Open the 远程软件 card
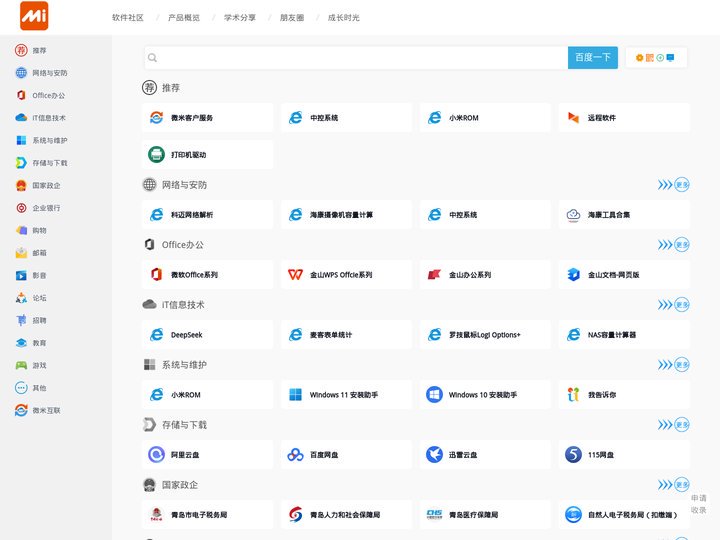Image resolution: width=720 pixels, height=540 pixels. tap(624, 118)
